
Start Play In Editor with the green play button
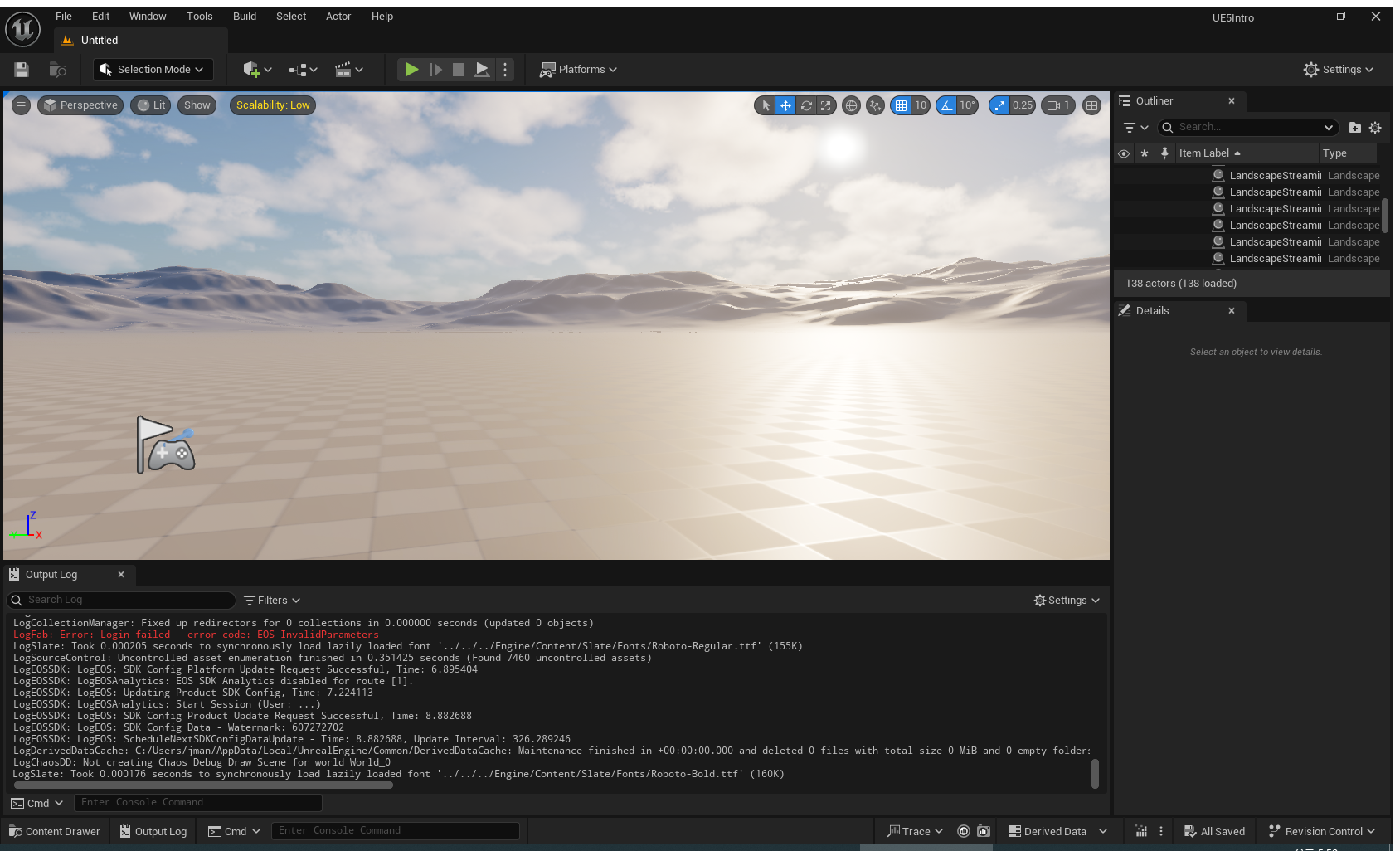[411, 70]
